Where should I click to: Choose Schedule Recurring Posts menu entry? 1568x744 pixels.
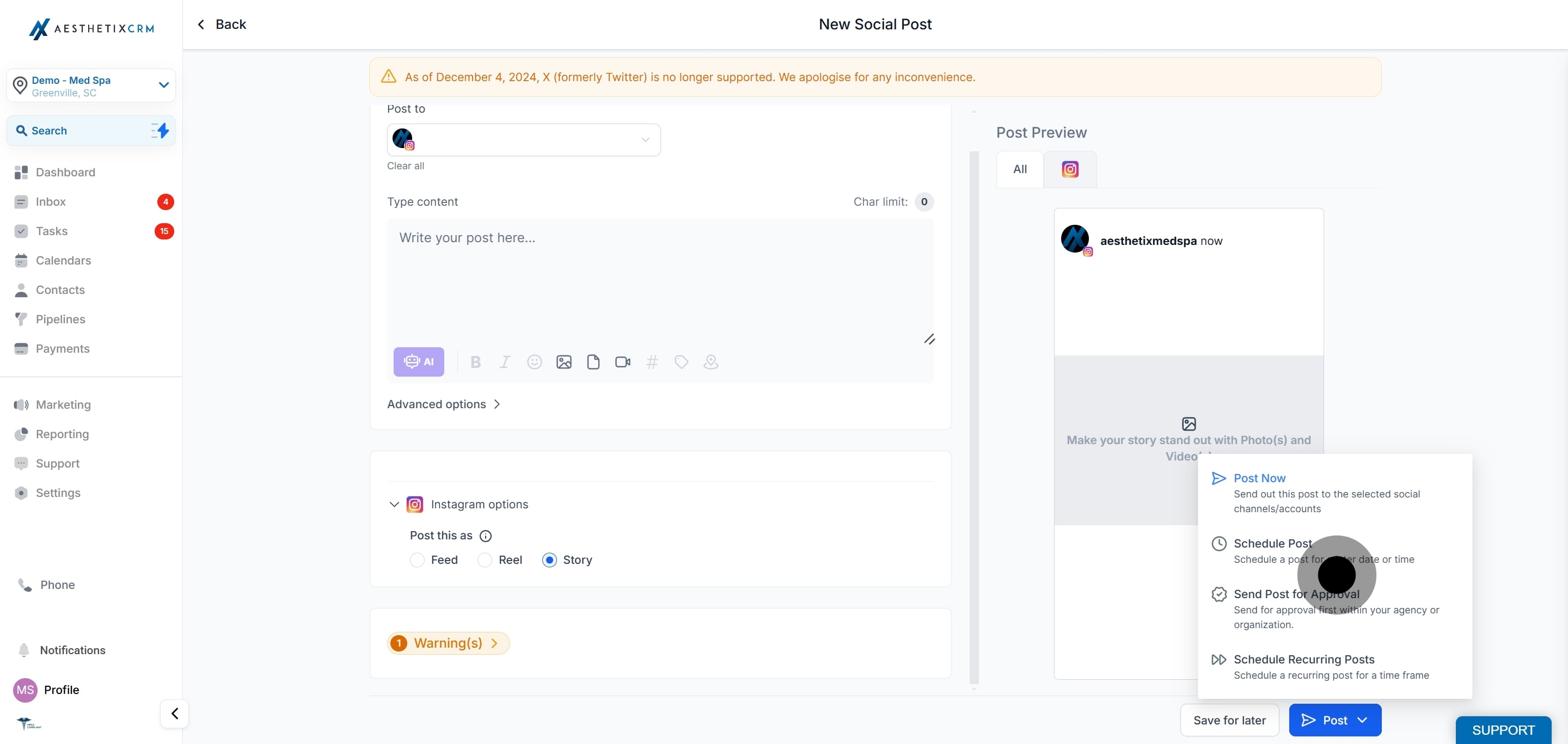[1303, 660]
